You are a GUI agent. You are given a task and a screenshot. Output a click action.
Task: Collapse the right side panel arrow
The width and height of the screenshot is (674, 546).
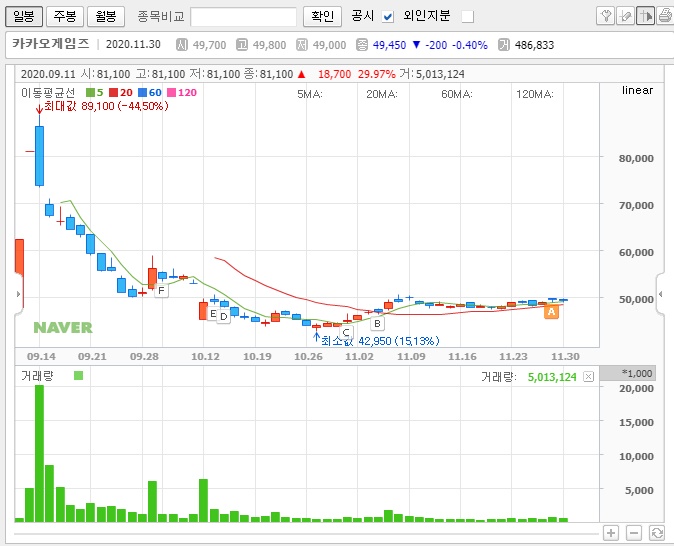pos(661,294)
